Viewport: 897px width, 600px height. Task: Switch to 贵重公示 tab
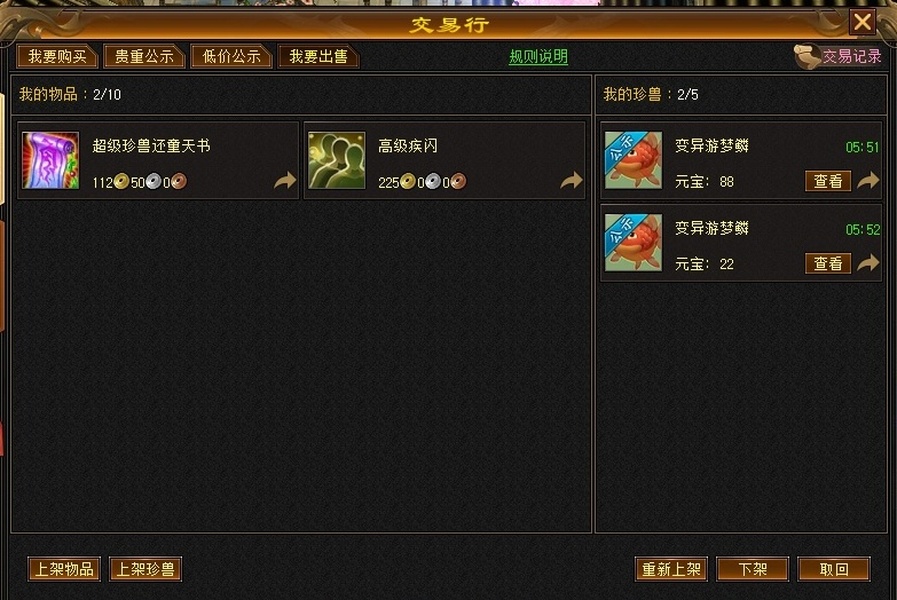point(144,57)
